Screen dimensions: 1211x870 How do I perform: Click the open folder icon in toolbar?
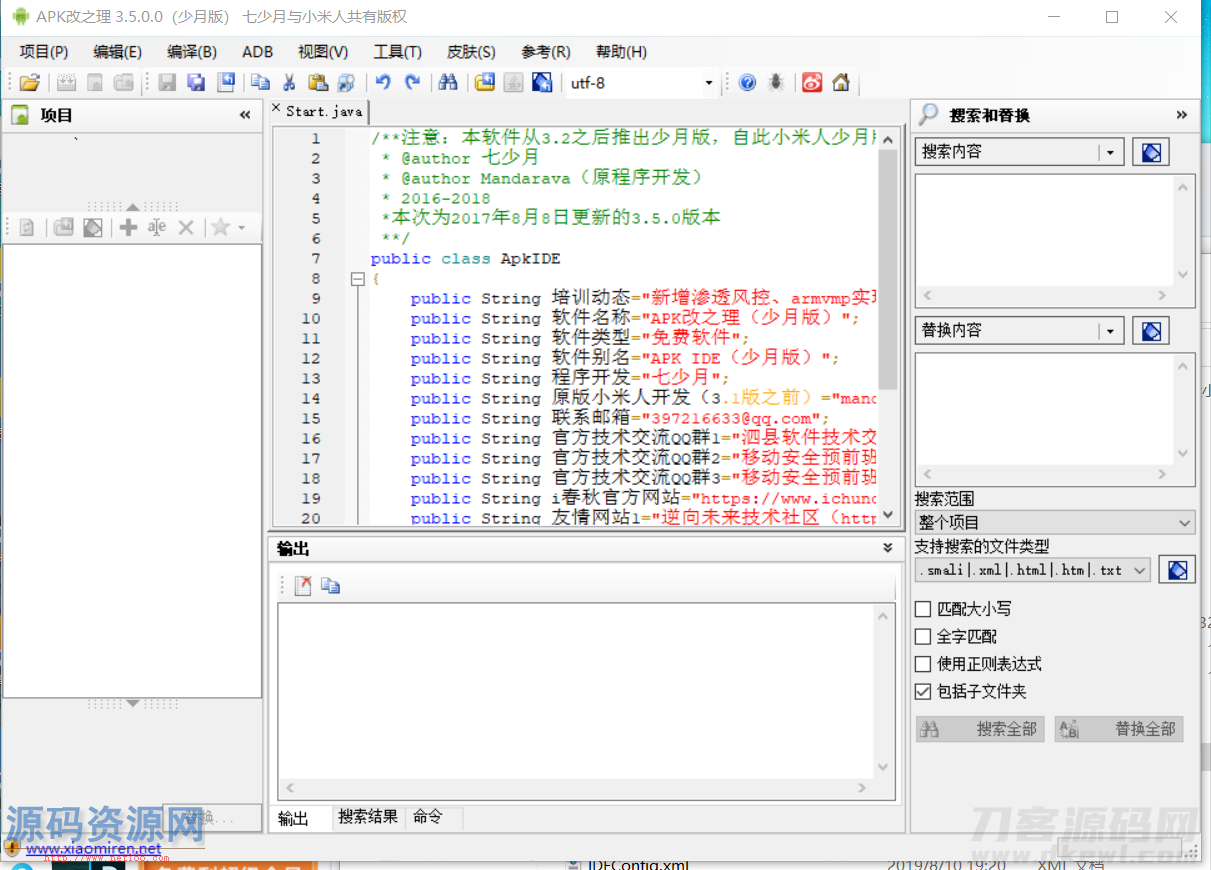coord(30,83)
